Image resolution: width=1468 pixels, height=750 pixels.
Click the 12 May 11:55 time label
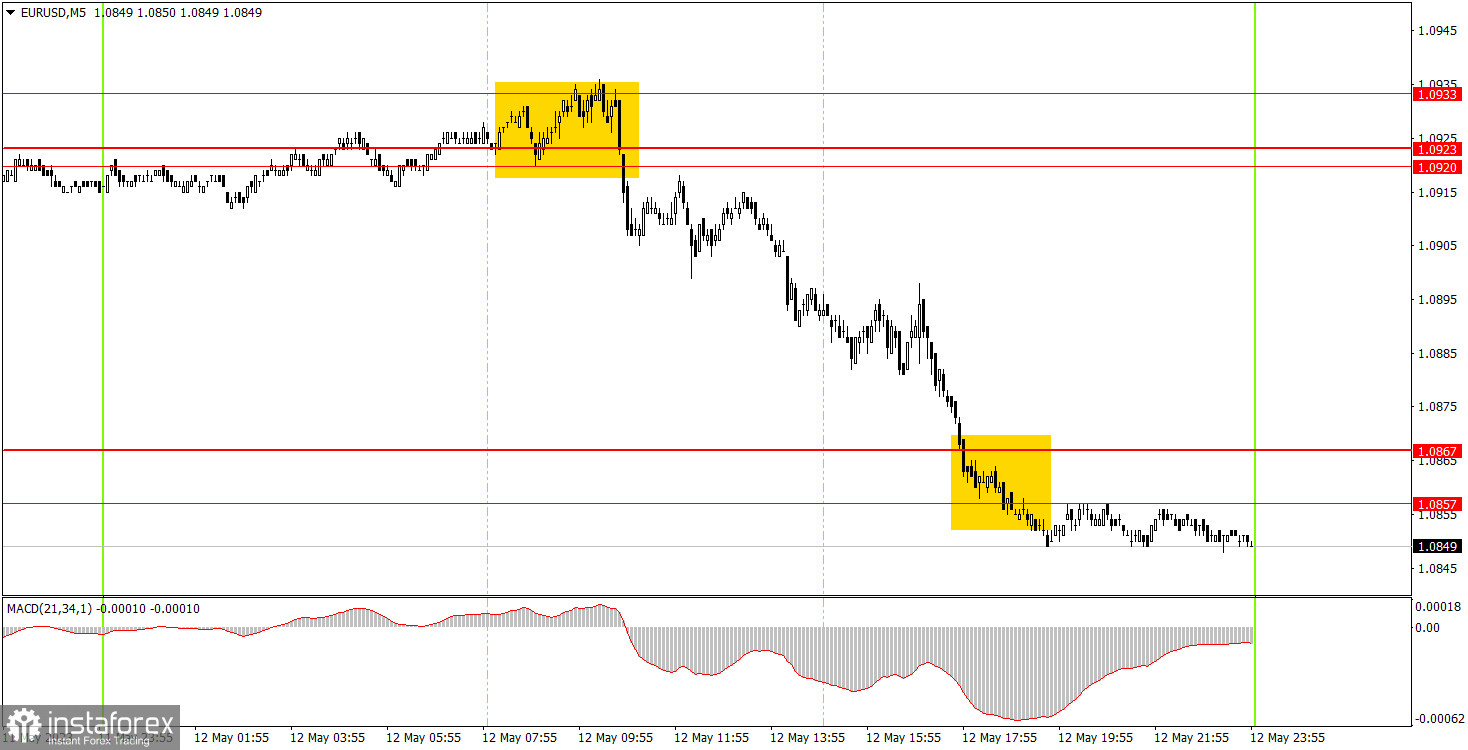click(x=710, y=738)
